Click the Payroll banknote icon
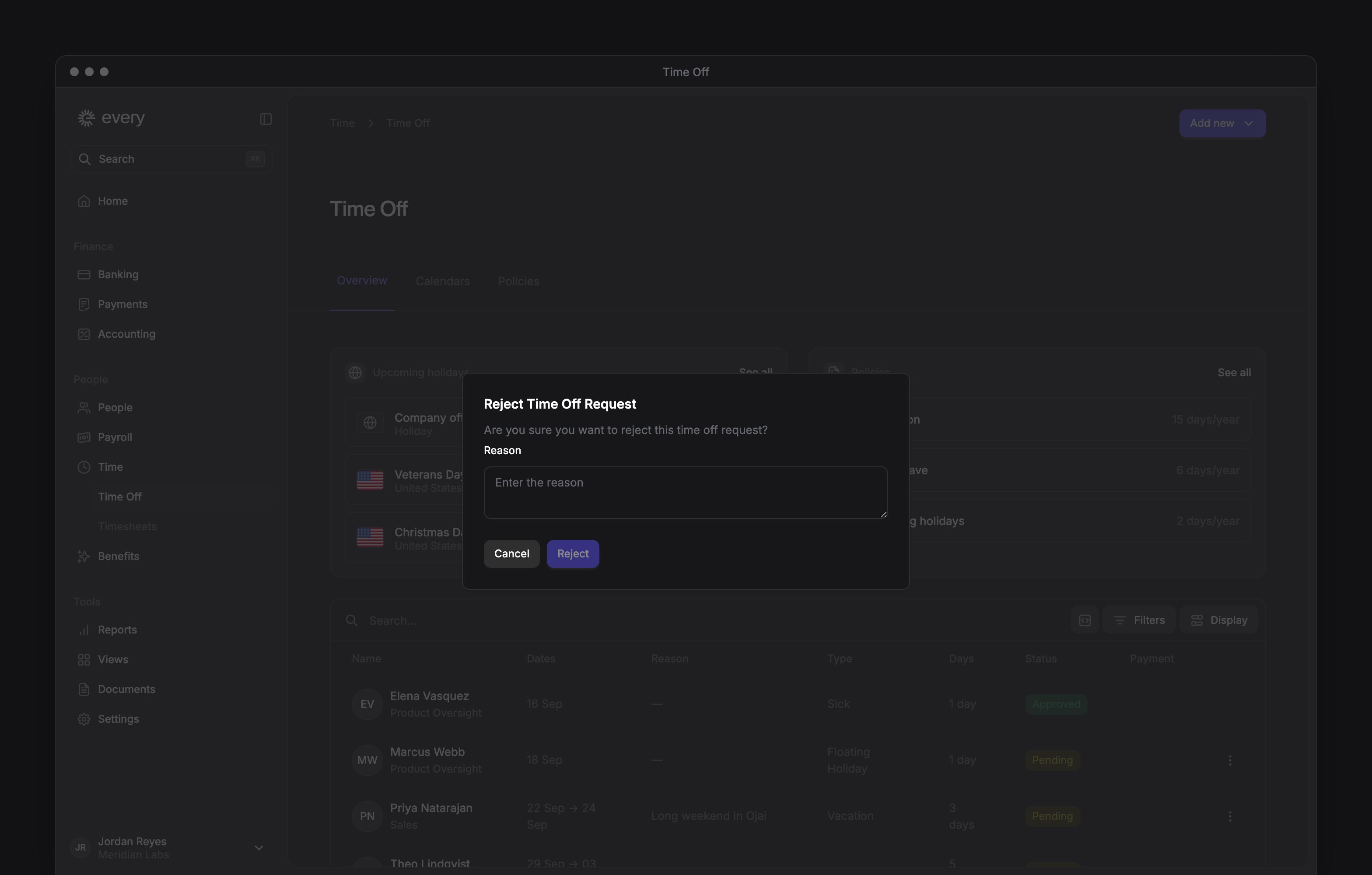This screenshot has width=1372, height=875. (84, 437)
